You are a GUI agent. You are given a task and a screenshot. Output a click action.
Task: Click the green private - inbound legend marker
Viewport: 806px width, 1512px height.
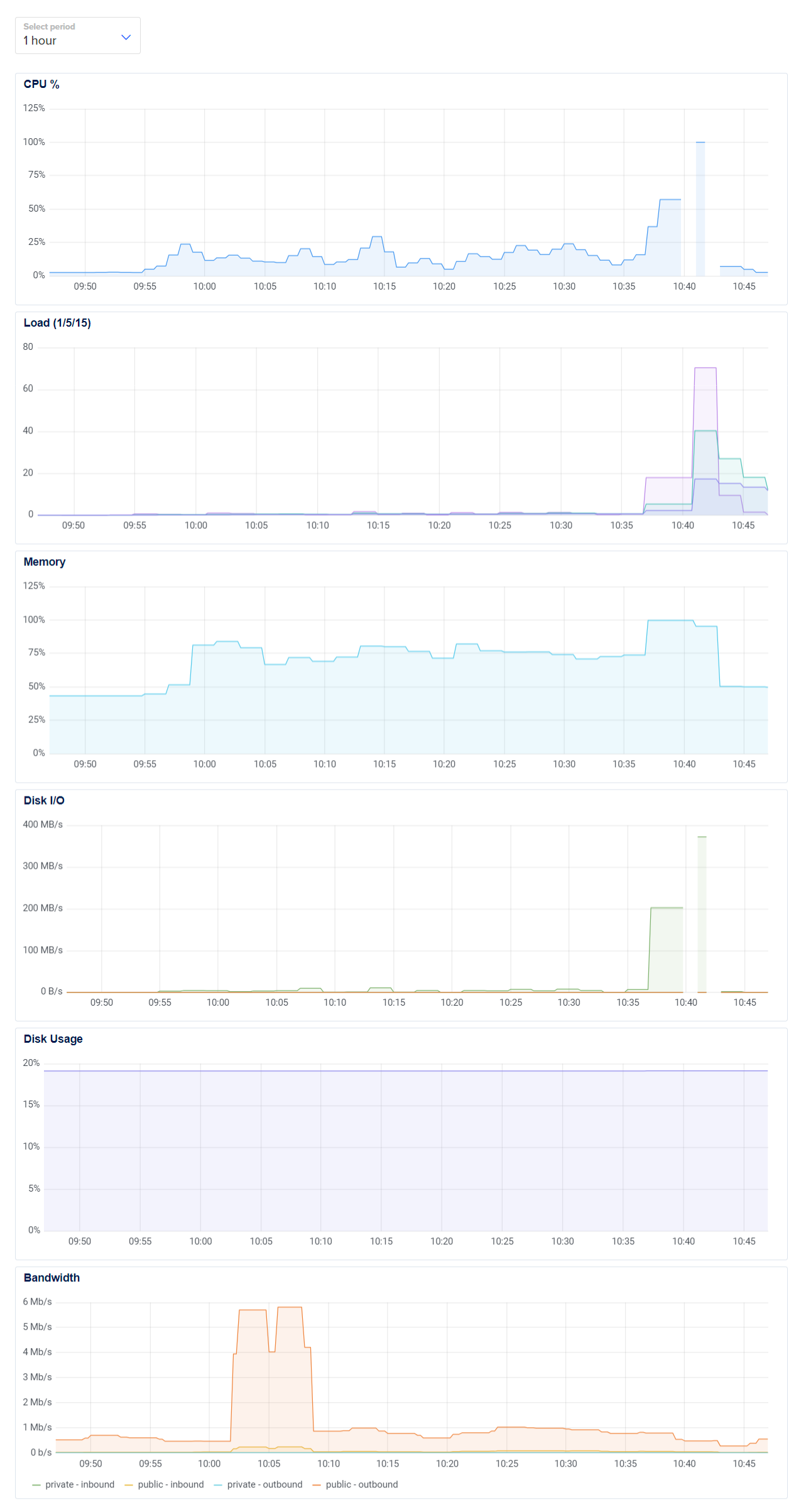tap(36, 1485)
